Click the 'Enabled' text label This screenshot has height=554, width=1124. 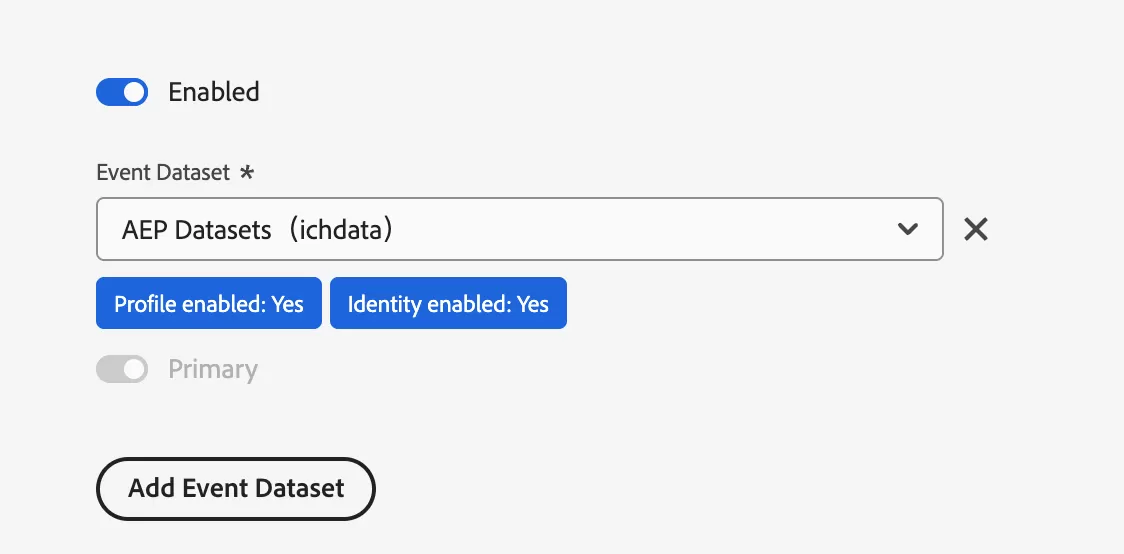214,93
